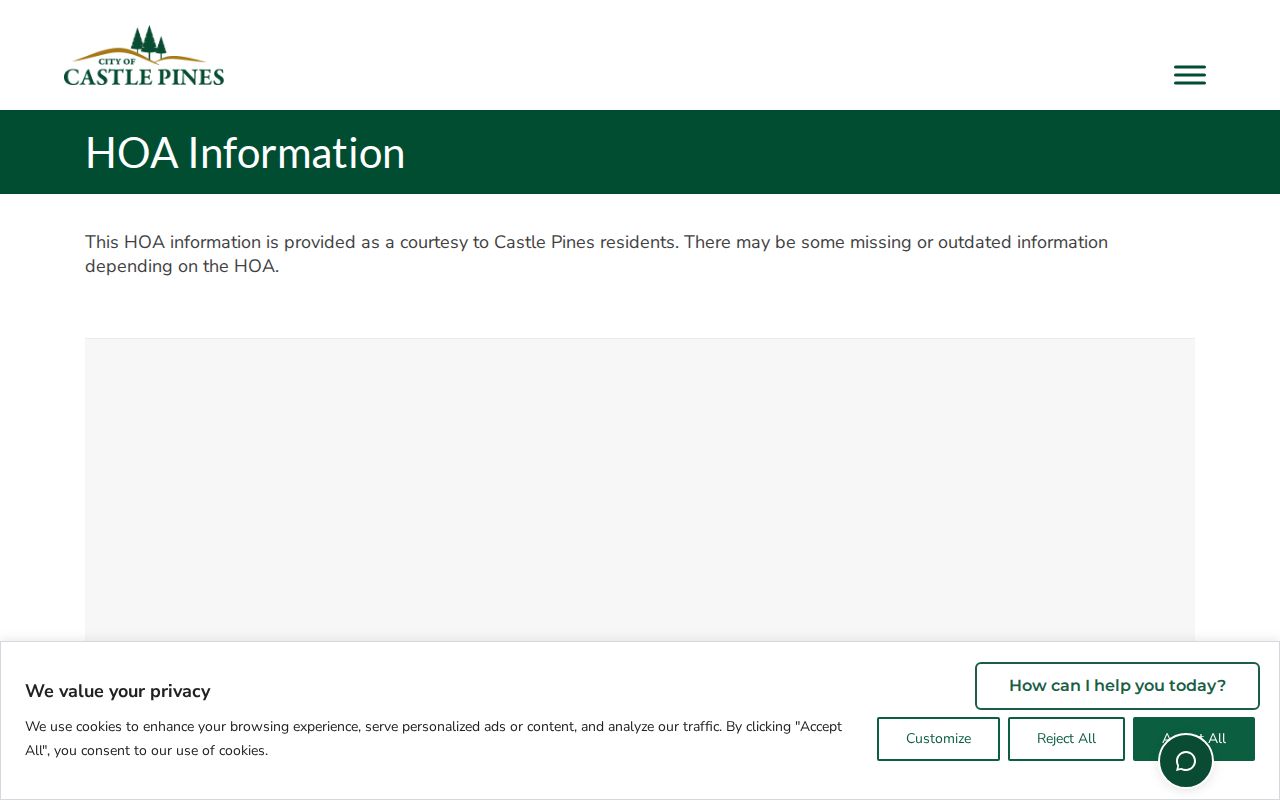
Task: Click the words 'Castle Pines residents' in the paragraph
Action: click(x=585, y=242)
